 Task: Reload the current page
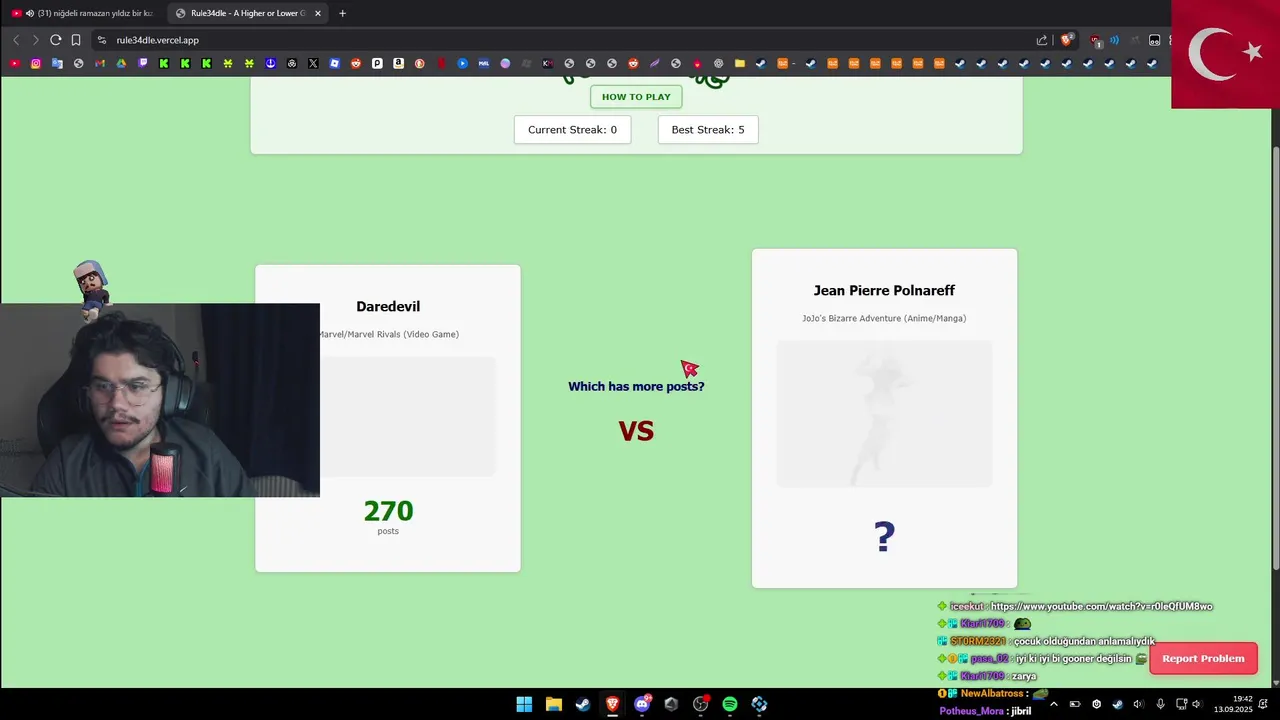55,40
